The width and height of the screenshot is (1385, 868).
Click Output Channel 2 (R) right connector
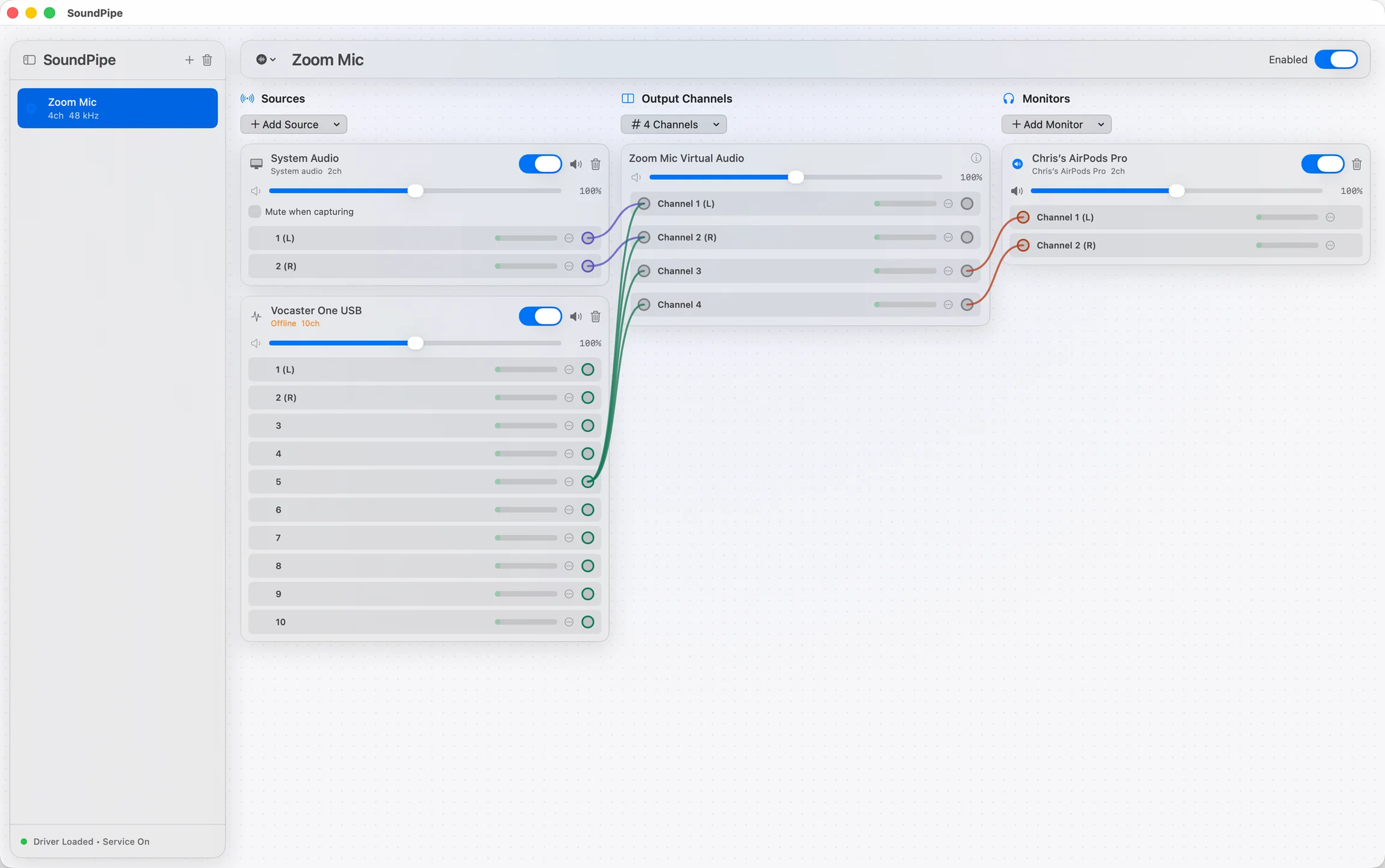click(967, 237)
